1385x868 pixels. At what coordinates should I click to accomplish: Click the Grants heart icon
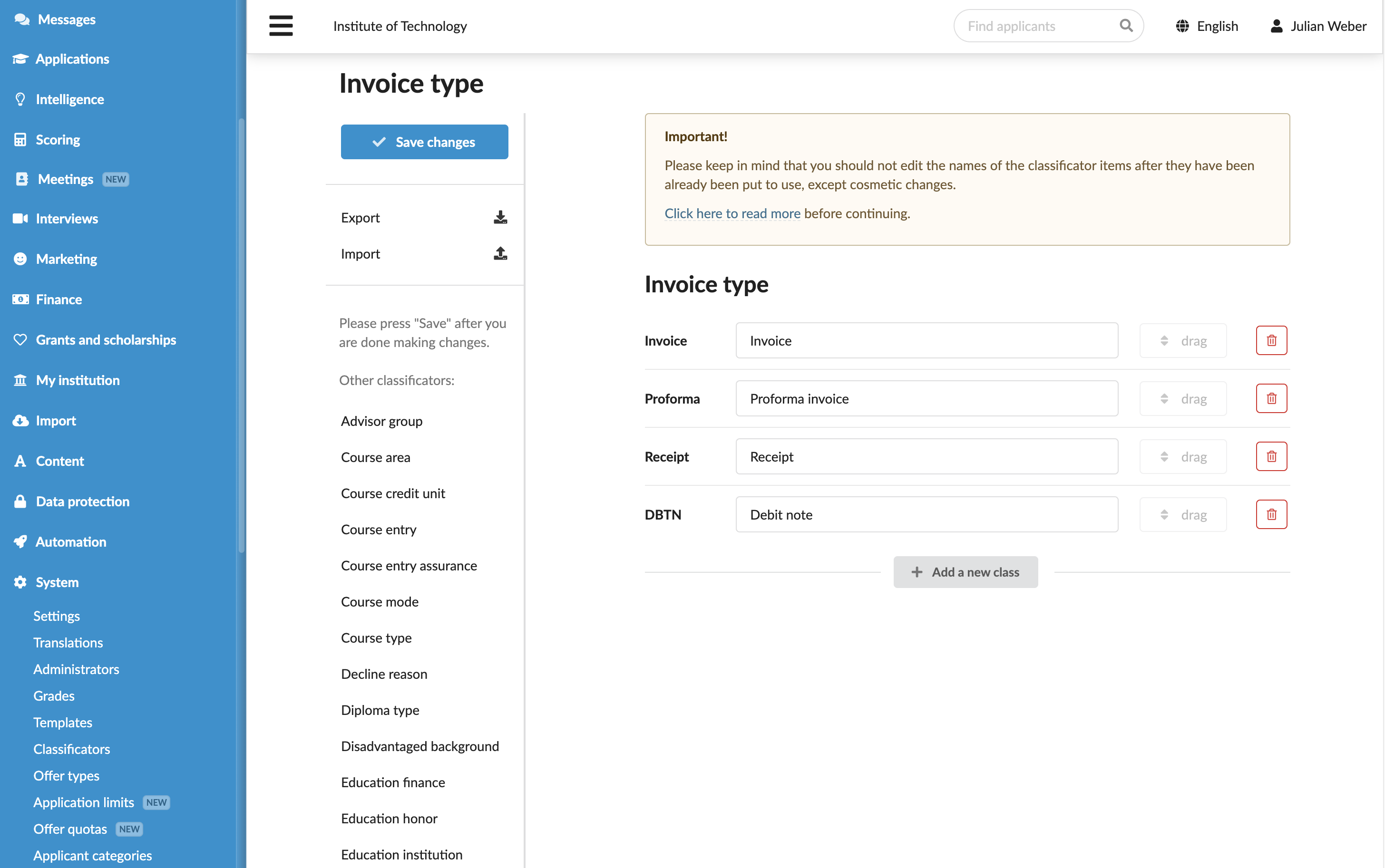[20, 340]
